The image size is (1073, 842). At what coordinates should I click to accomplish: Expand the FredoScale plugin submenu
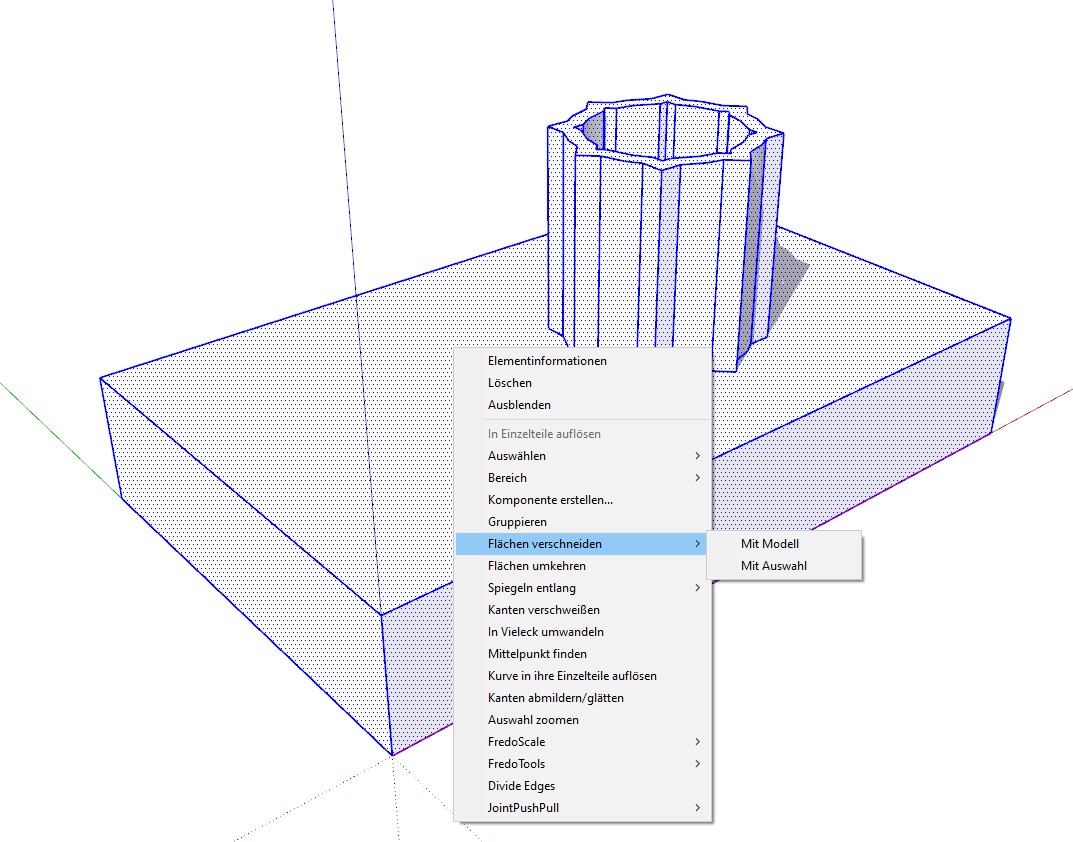(x=516, y=742)
